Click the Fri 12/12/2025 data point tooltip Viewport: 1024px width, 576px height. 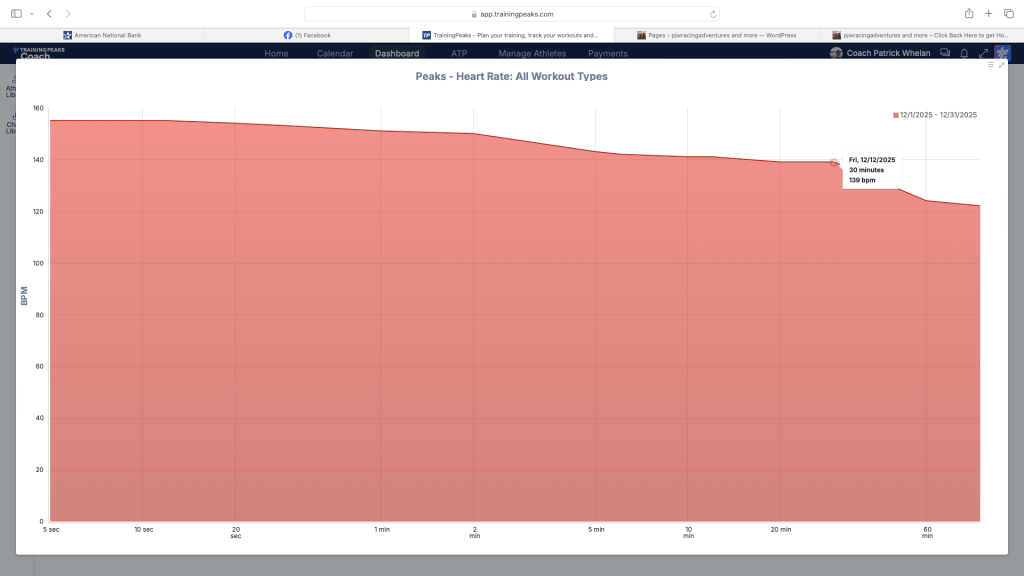pos(871,169)
